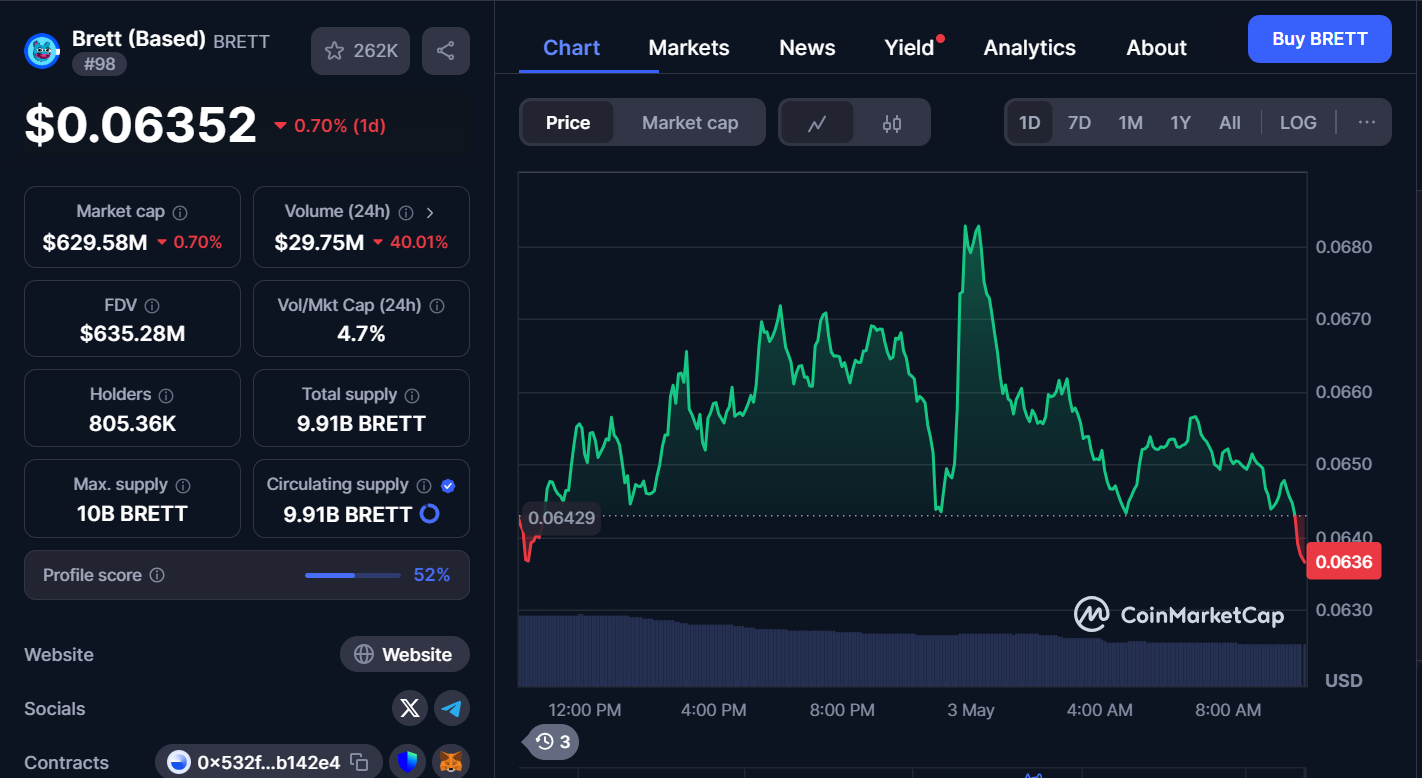1422x778 pixels.
Task: Click the 0.70% (1d) change text
Action: click(x=339, y=126)
